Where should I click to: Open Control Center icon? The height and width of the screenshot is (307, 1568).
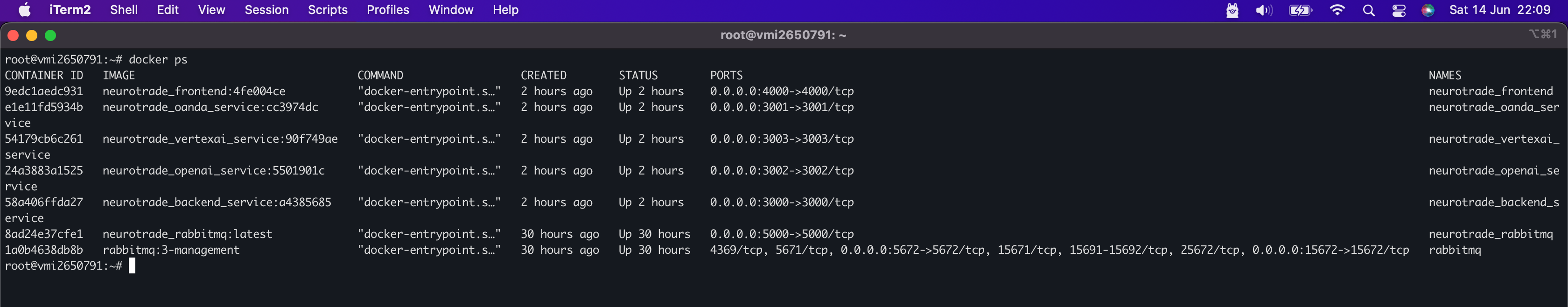1399,10
